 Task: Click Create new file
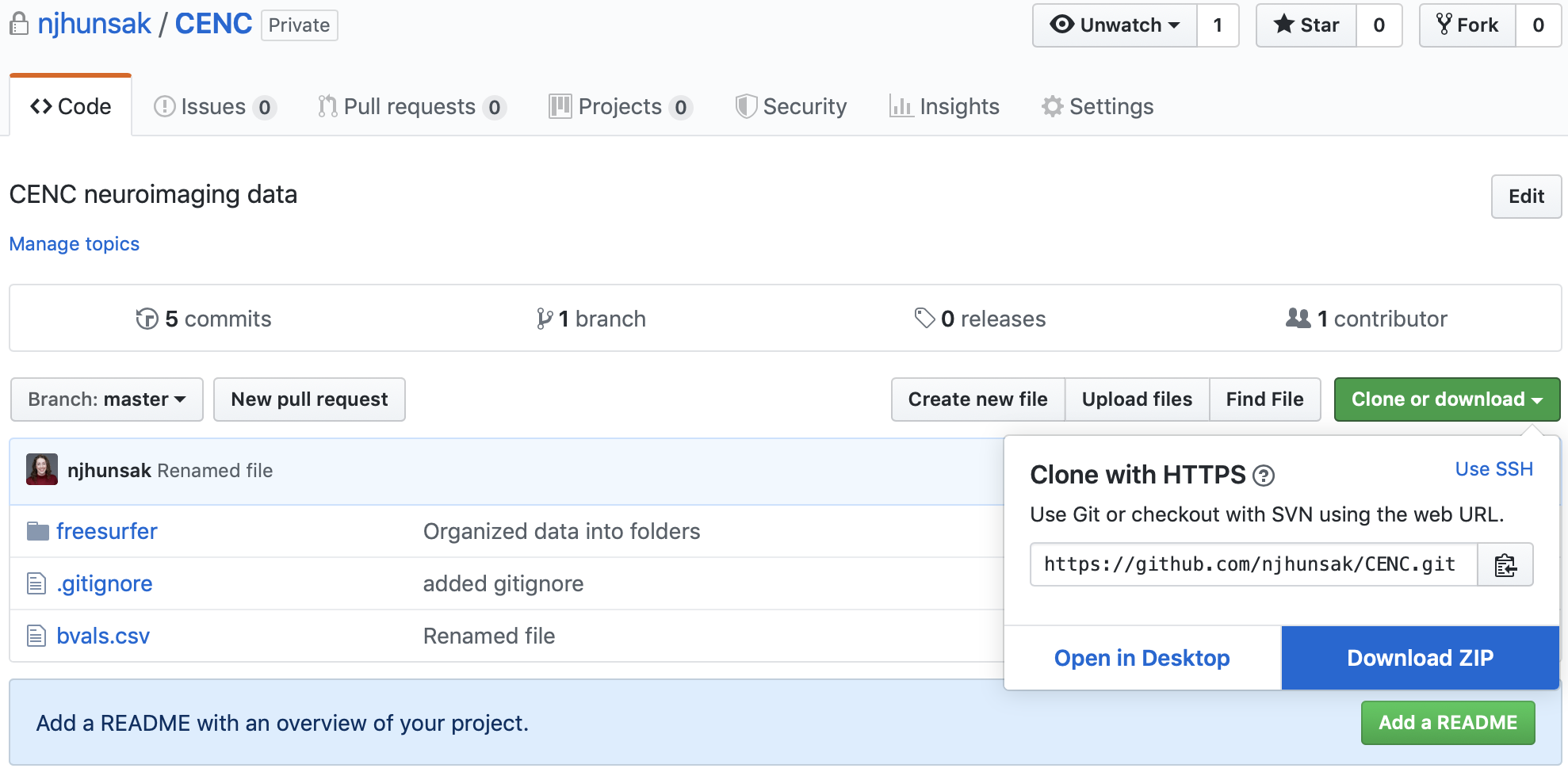(x=978, y=399)
